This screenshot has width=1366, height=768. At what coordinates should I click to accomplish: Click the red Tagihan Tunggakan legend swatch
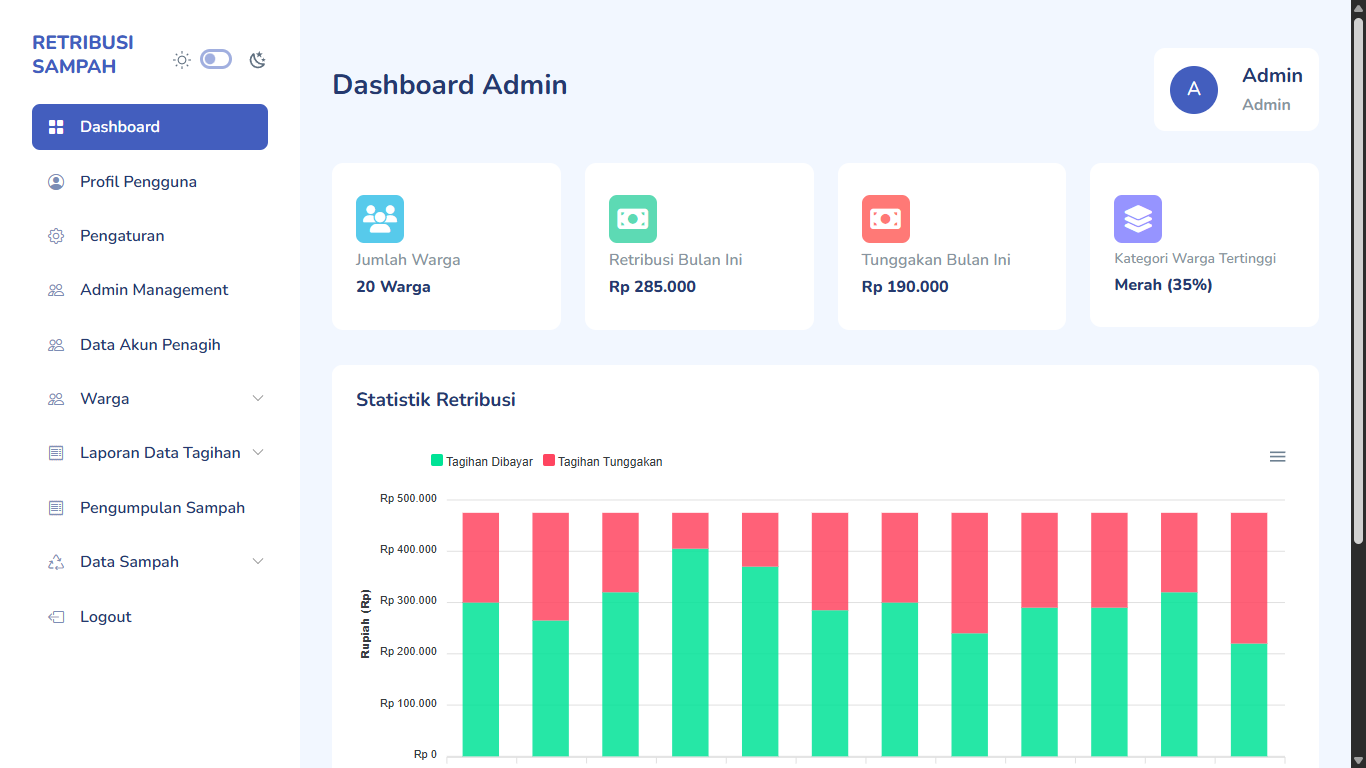coord(549,460)
